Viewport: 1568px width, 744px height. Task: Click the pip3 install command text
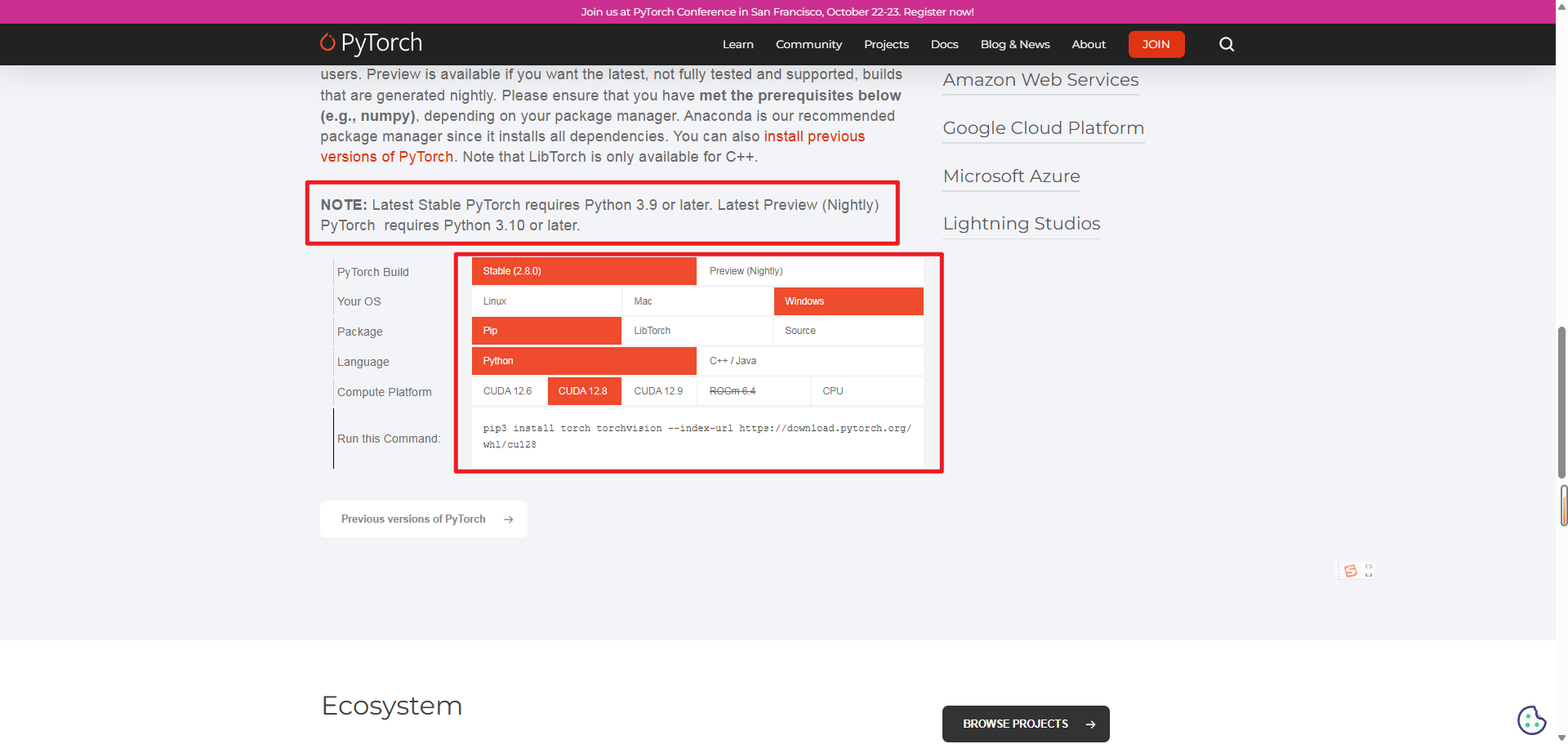pos(697,436)
